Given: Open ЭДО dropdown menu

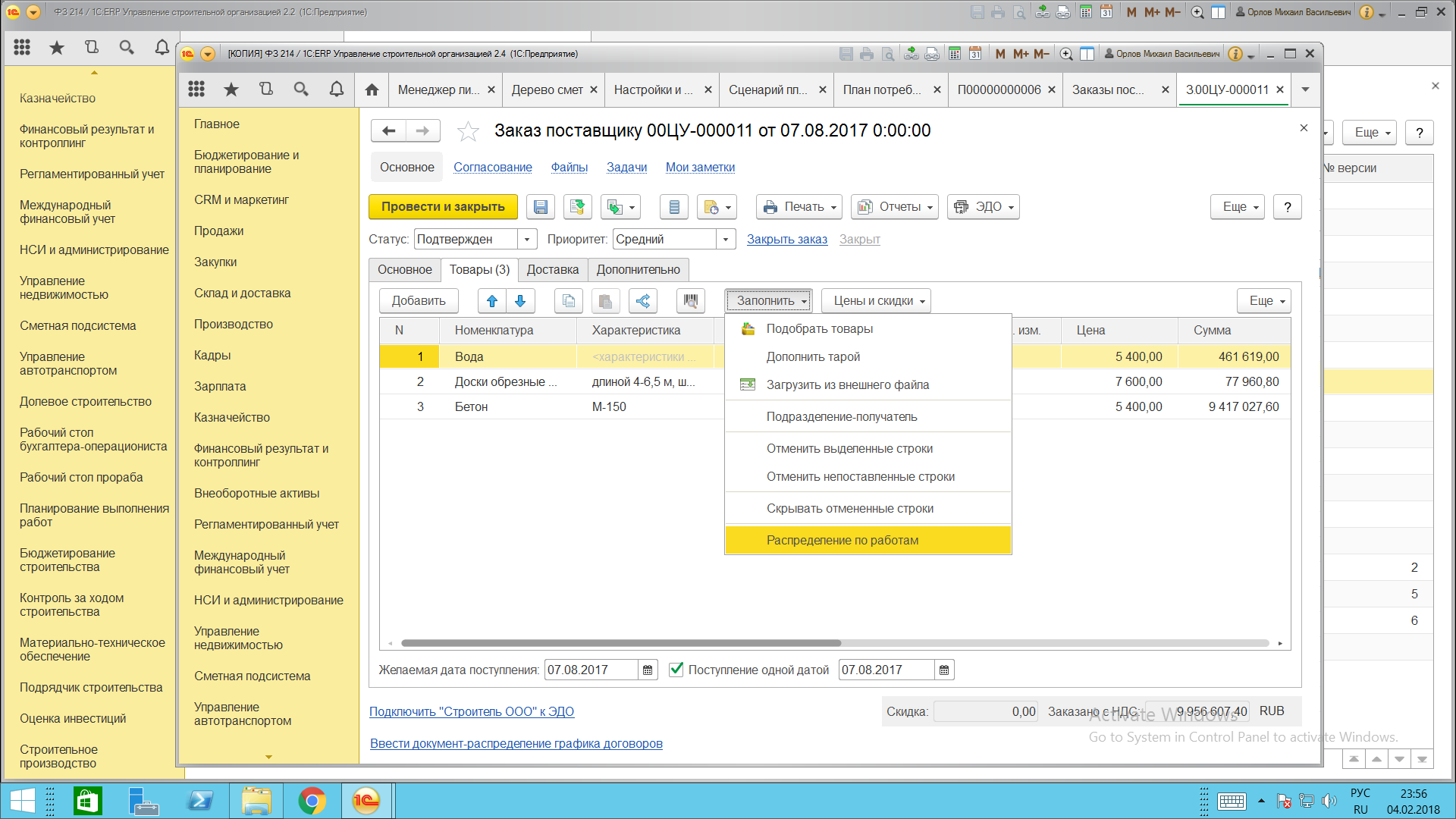Looking at the screenshot, I should click(x=984, y=207).
